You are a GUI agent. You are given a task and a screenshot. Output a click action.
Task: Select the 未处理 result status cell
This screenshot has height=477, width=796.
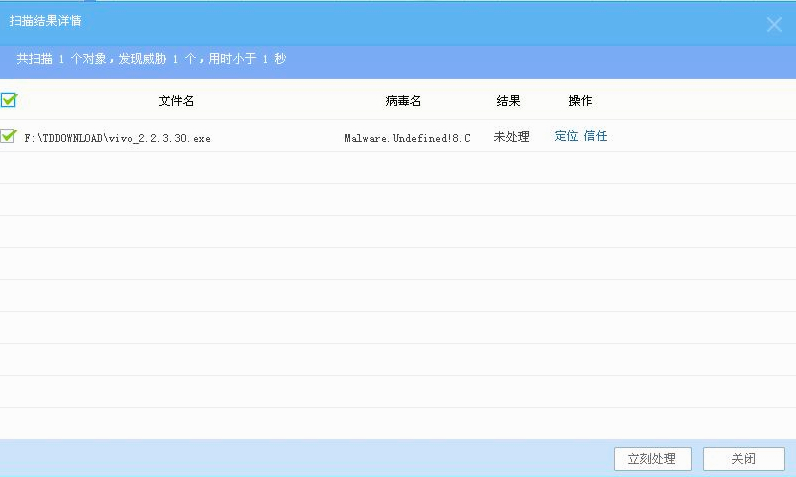click(x=511, y=137)
